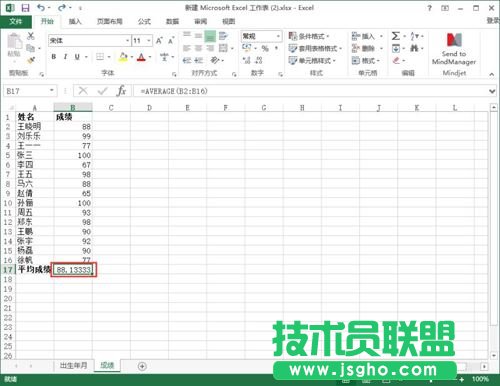The width and height of the screenshot is (500, 386).
Task: Apply the red font color
Action: [141, 57]
